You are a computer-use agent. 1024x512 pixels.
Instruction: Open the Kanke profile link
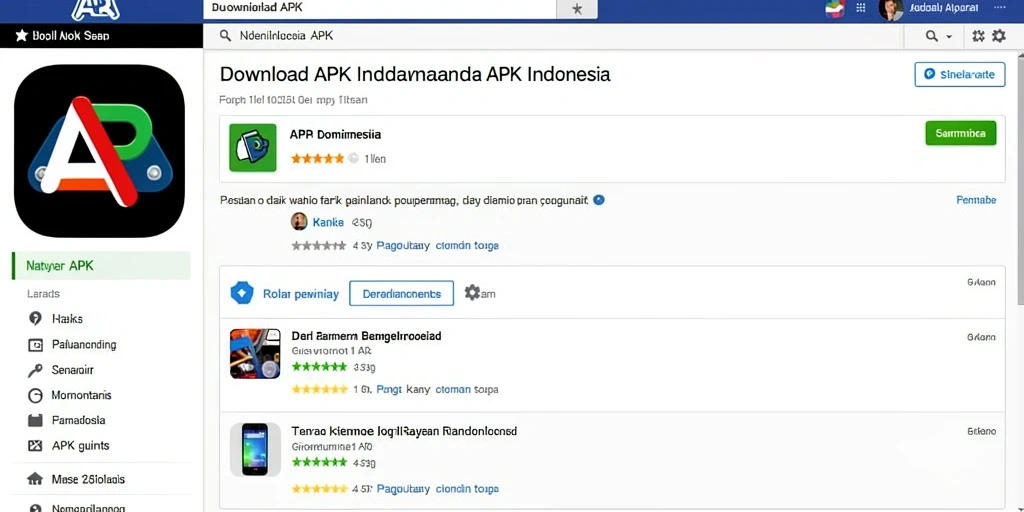328,222
